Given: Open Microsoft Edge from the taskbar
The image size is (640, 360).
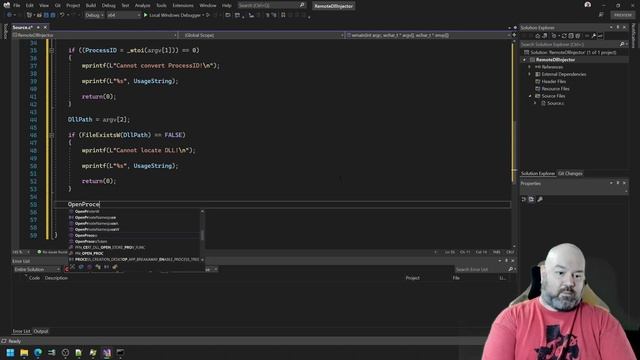Looking at the screenshot, I should (x=38, y=352).
